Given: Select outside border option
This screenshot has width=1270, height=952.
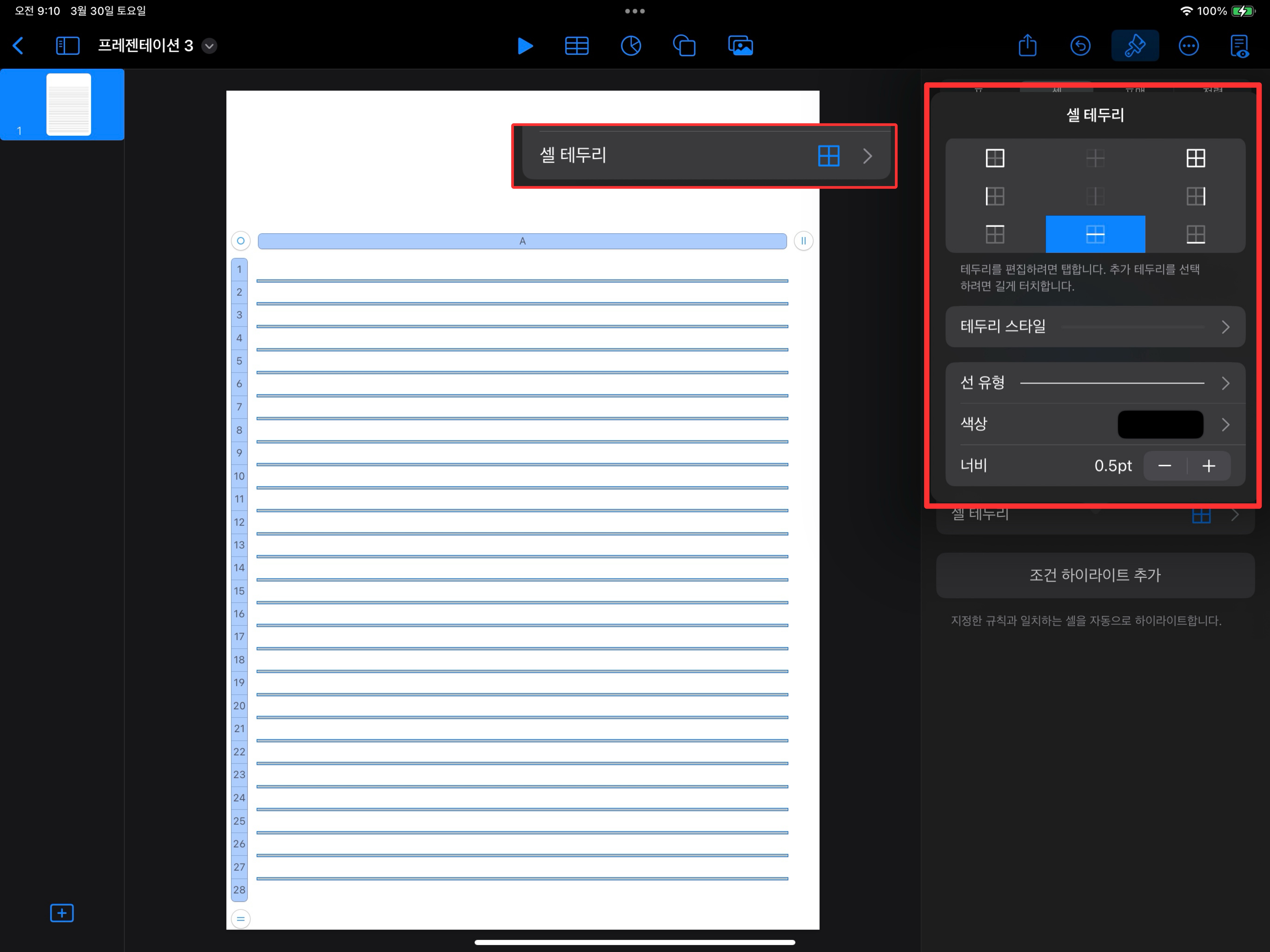Looking at the screenshot, I should coord(994,158).
